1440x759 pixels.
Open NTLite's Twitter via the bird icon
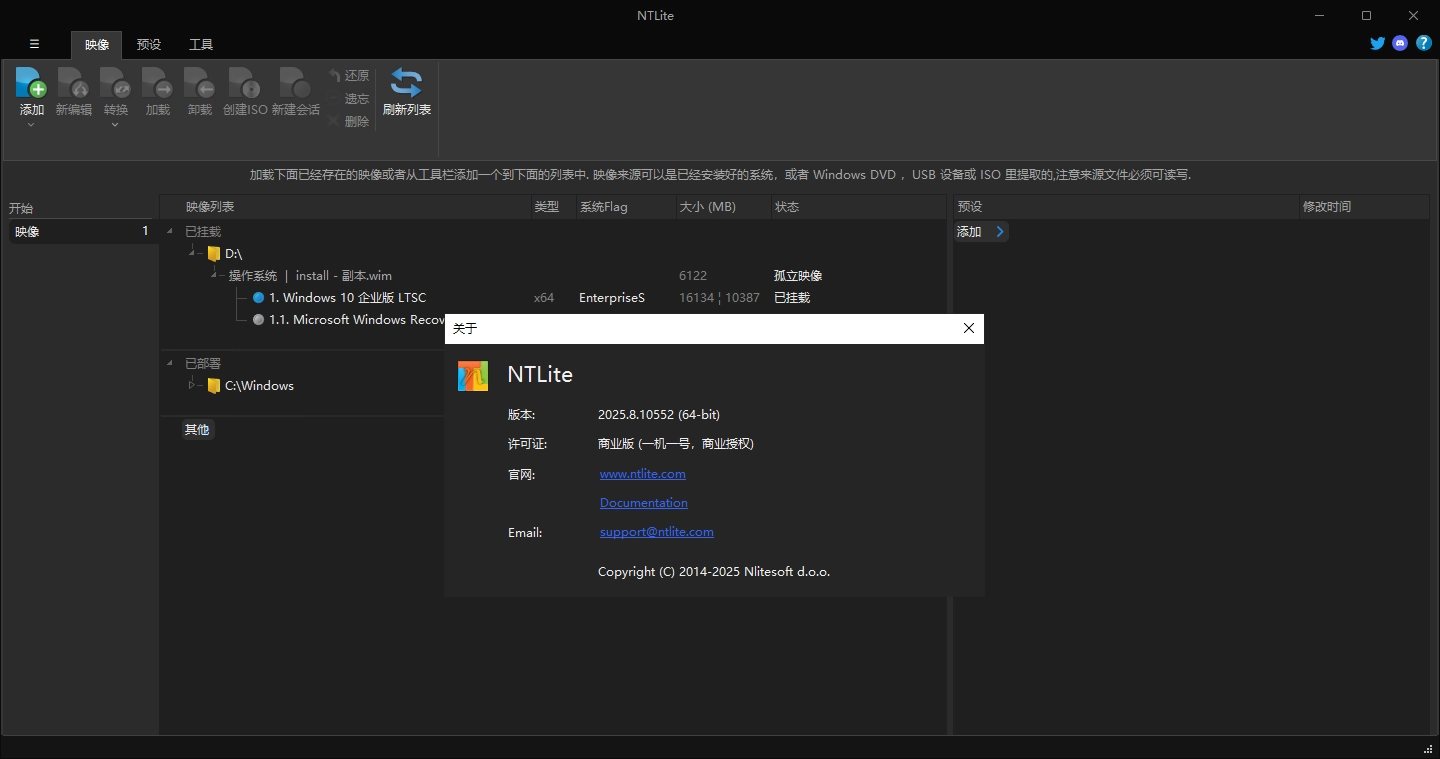point(1377,43)
